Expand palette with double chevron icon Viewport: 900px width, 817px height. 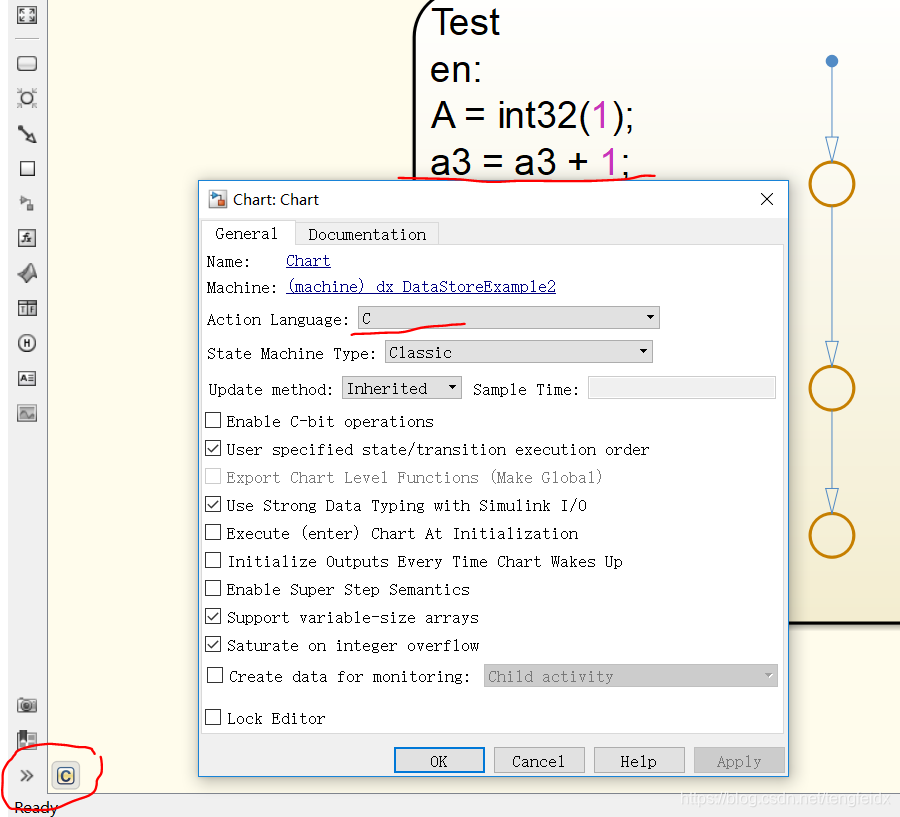point(26,776)
